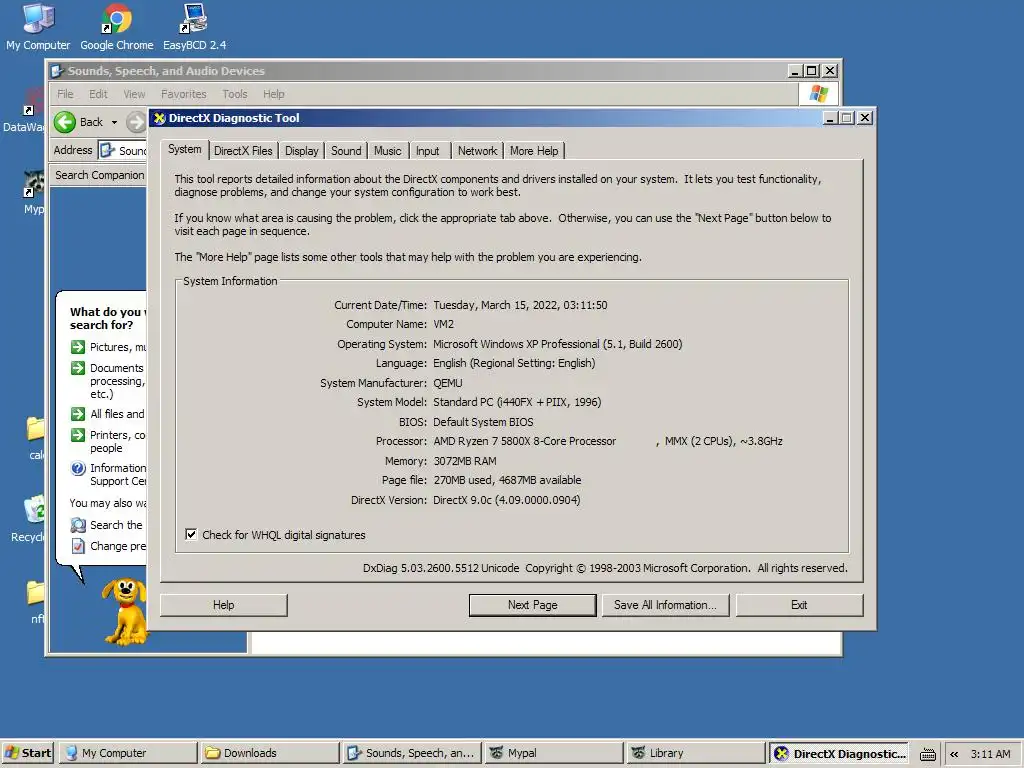The image size is (1024, 768).
Task: Open the More Help tab
Action: 534,151
